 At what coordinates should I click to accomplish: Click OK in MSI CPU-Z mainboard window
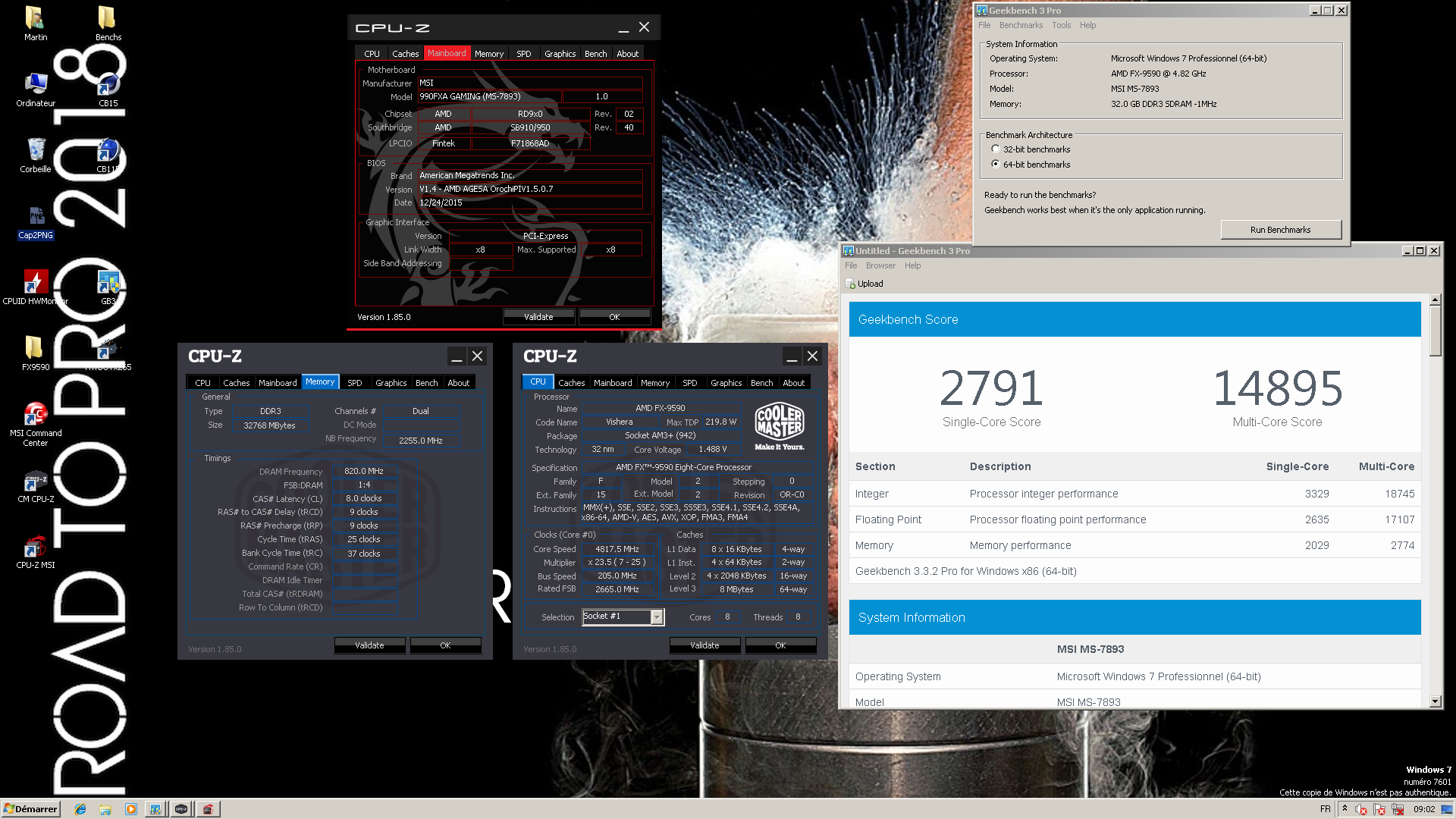pyautogui.click(x=614, y=317)
